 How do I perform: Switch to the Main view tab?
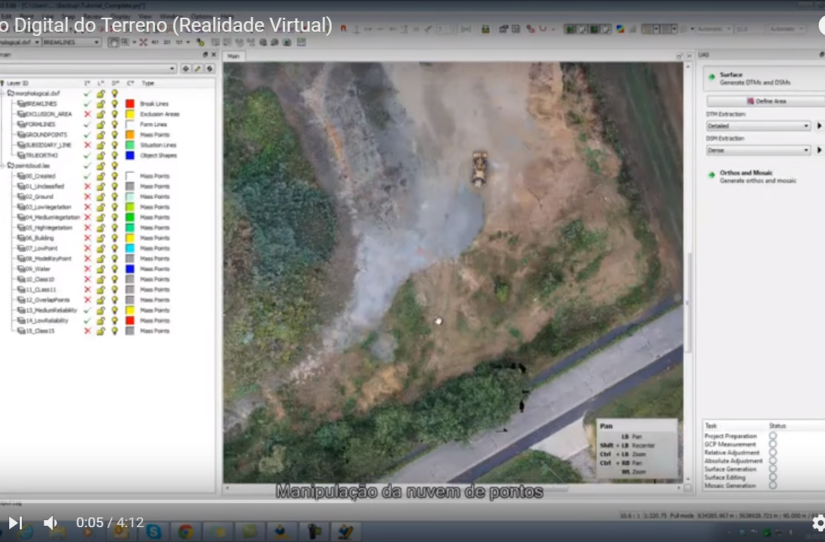[234, 56]
